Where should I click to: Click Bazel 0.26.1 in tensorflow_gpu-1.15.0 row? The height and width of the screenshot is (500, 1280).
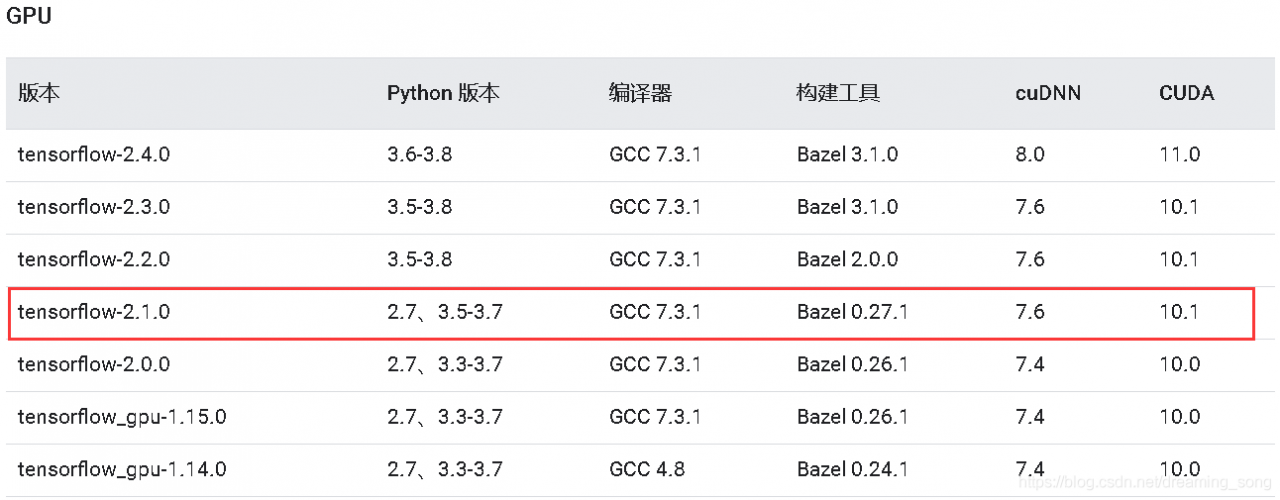point(852,416)
